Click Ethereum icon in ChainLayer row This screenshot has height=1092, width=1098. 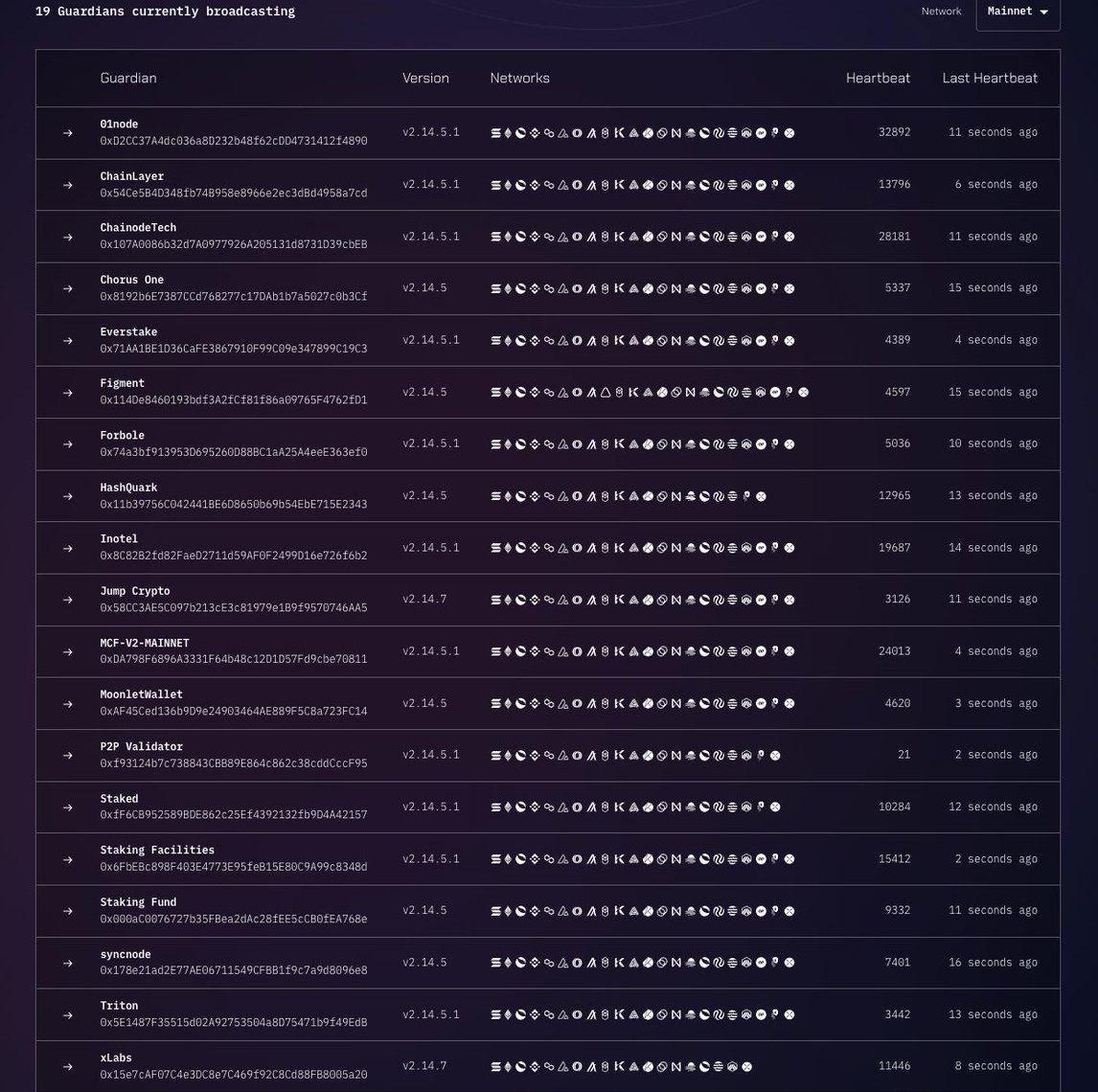coord(509,185)
